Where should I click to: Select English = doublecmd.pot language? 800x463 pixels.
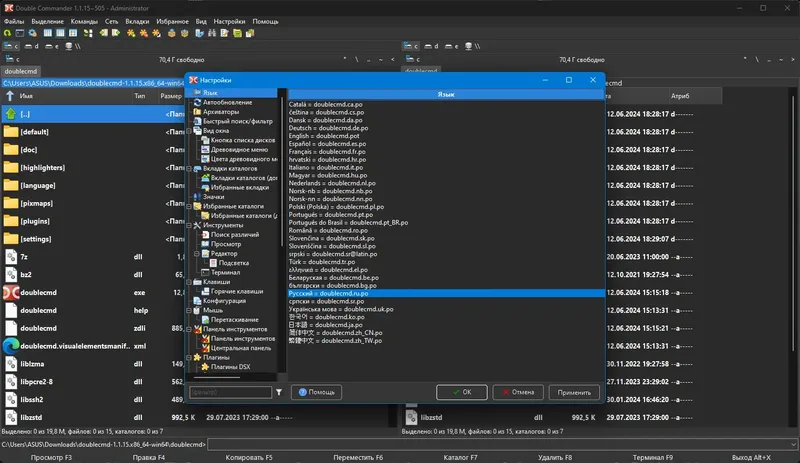pos(324,136)
